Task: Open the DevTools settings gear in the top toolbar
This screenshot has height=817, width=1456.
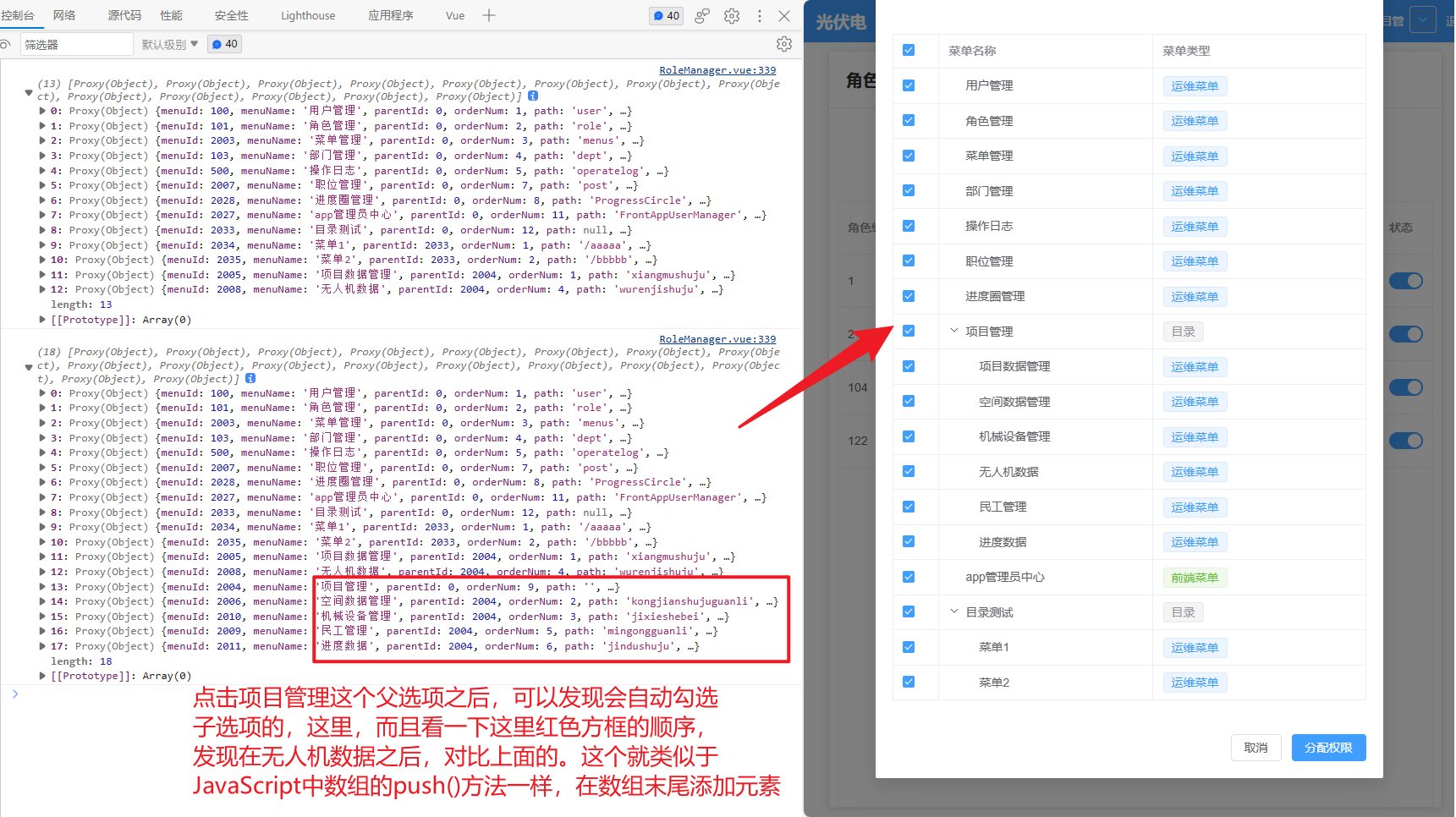Action: pos(730,15)
